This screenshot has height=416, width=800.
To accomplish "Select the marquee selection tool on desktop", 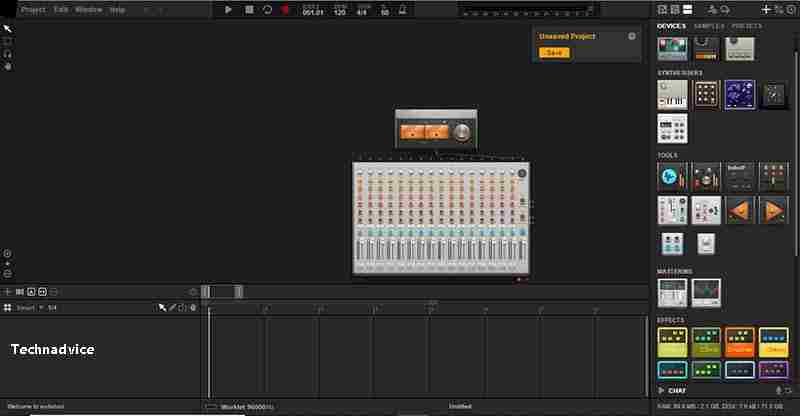I will pos(7,41).
